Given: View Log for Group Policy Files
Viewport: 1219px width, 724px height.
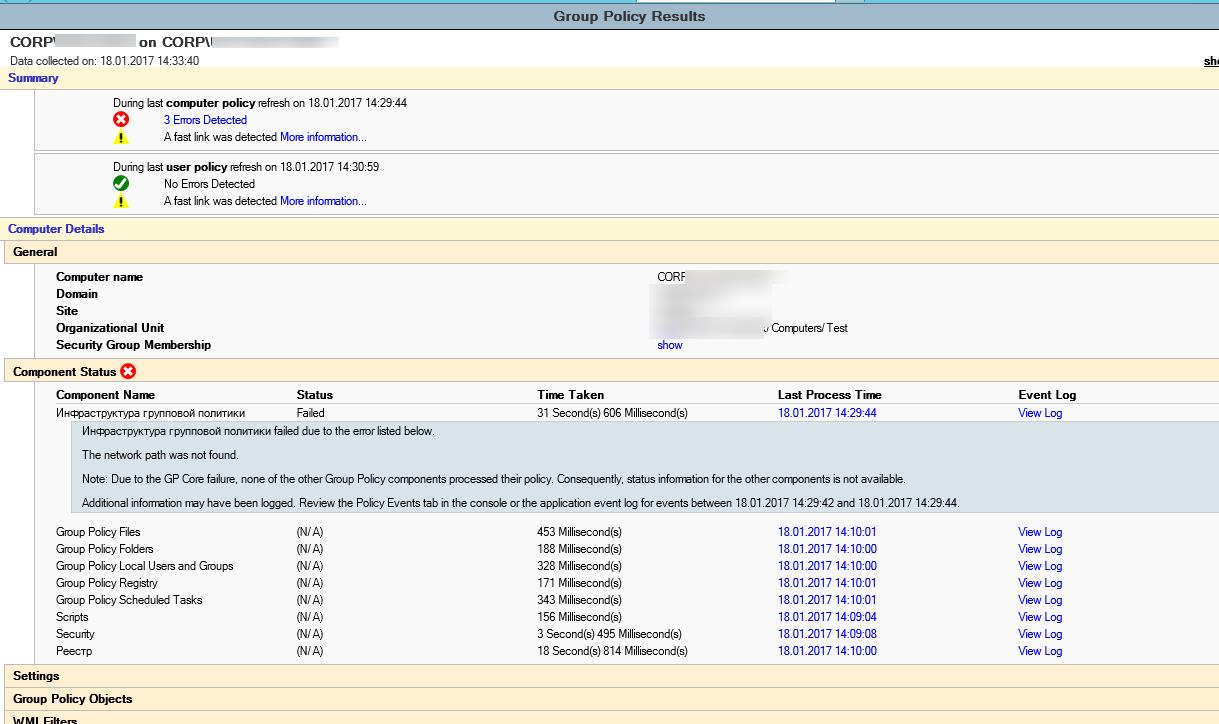Looking at the screenshot, I should point(1039,532).
